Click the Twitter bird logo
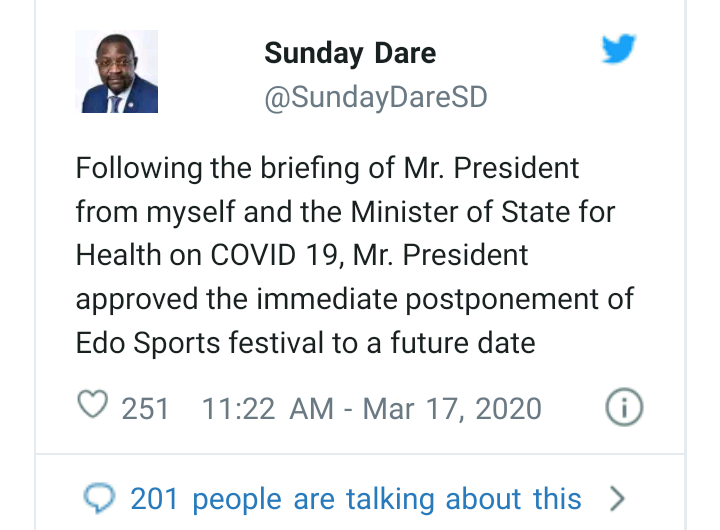The image size is (720, 530). pyautogui.click(x=619, y=48)
